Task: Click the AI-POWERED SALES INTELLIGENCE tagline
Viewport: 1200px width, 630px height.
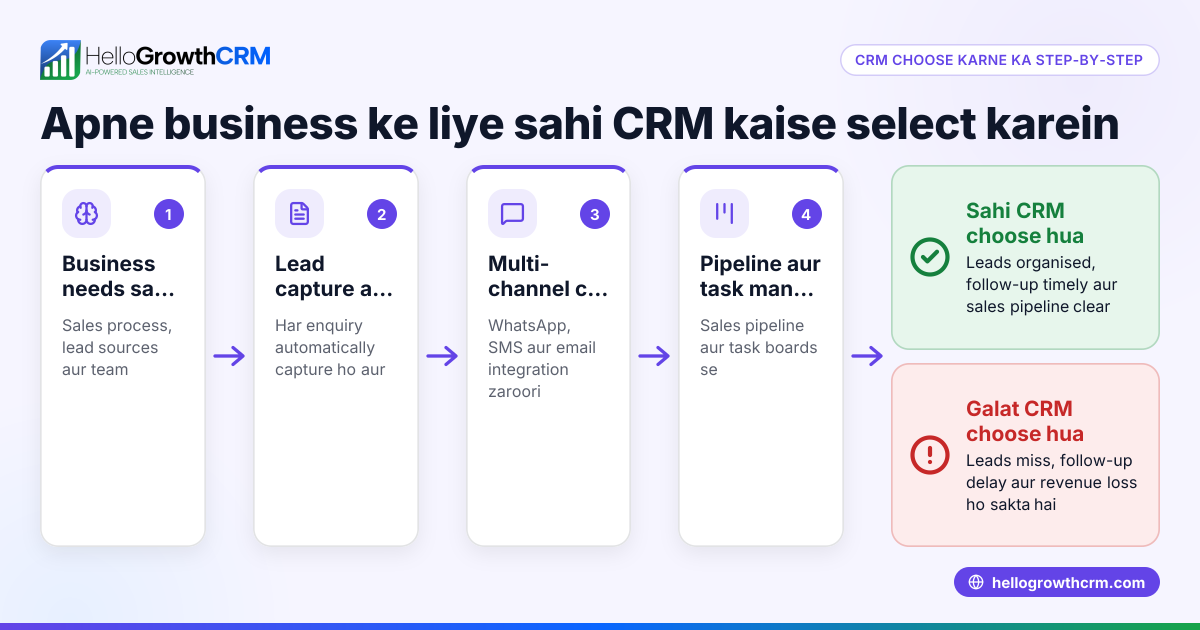Action: tap(139, 73)
